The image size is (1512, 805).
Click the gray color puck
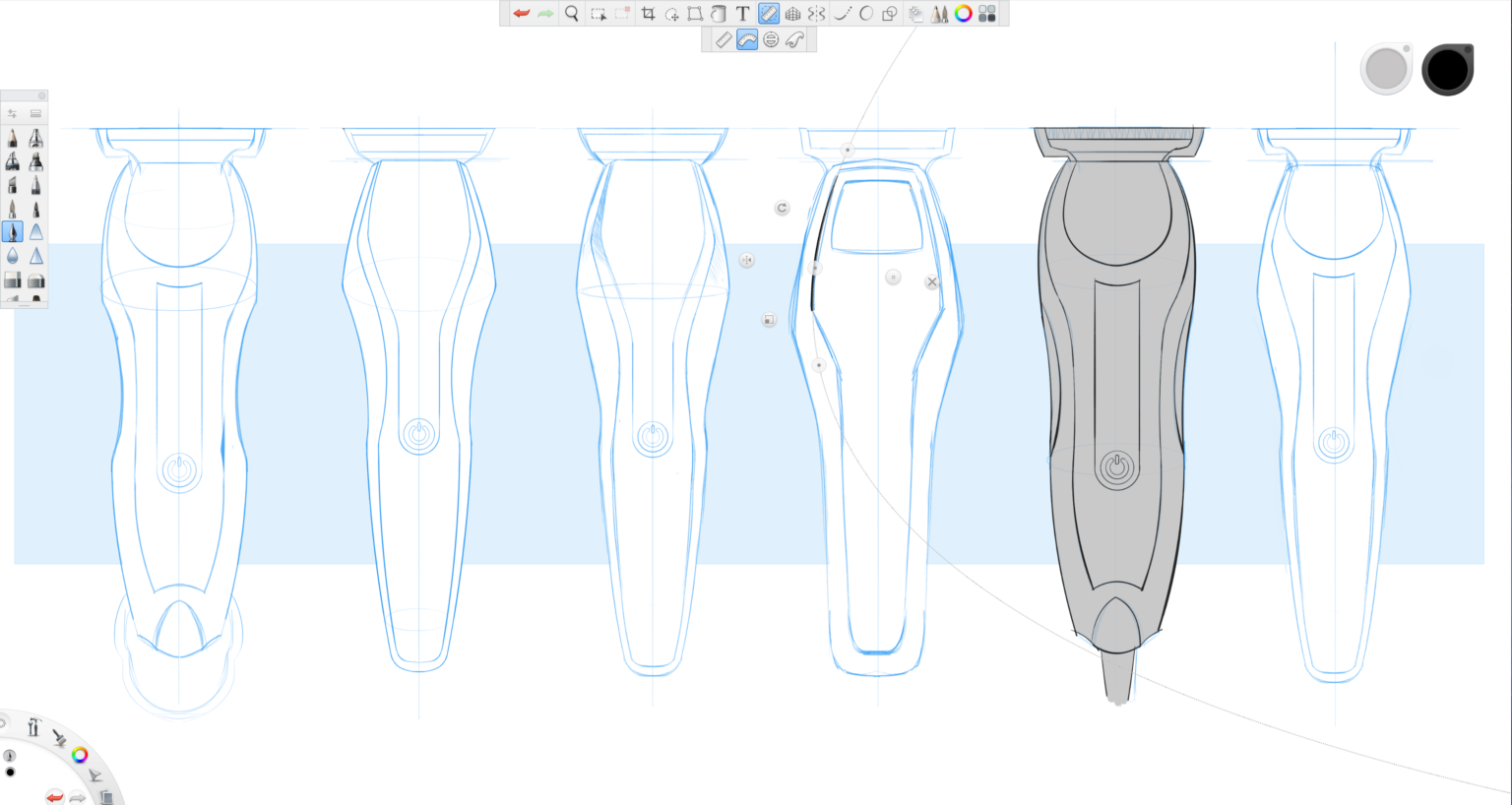tap(1387, 68)
